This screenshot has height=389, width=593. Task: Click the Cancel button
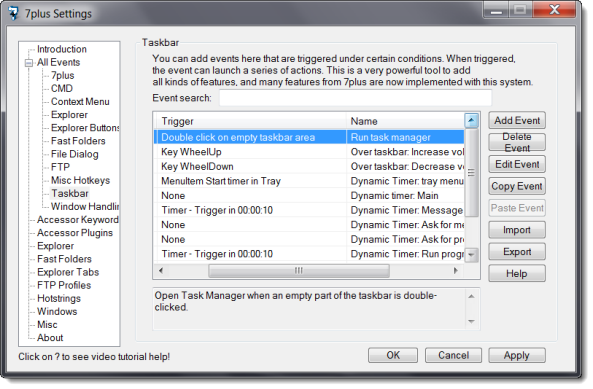pos(453,355)
